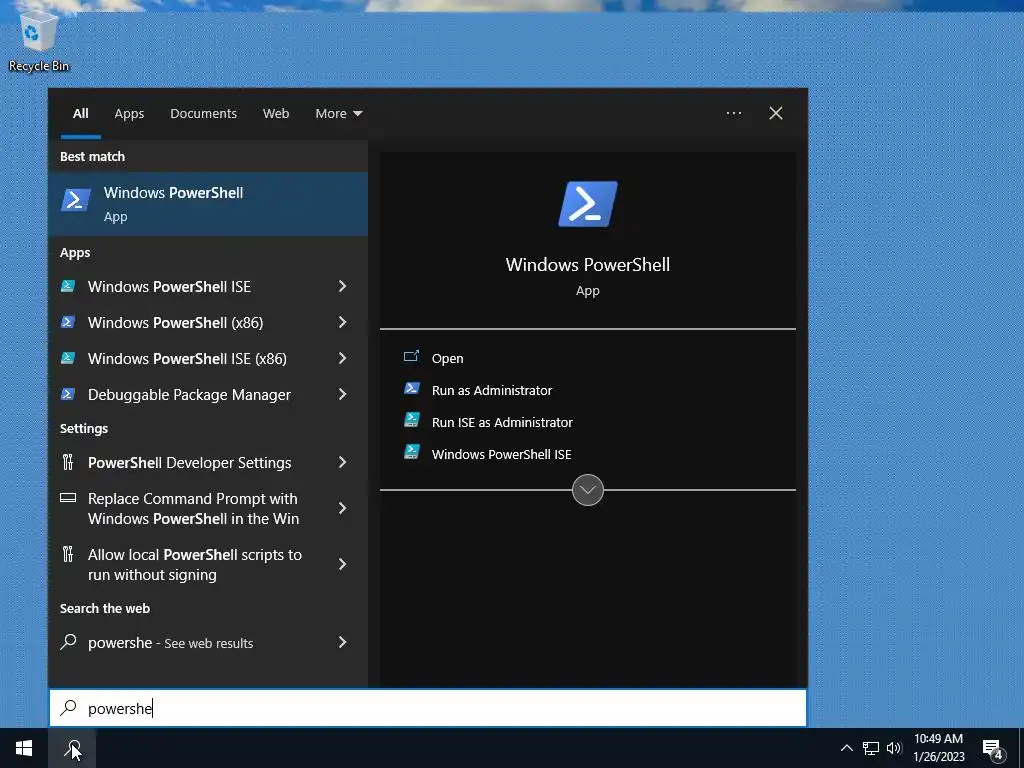The image size is (1024, 768).
Task: Click the large PowerShell logo in preview pane
Action: (588, 204)
